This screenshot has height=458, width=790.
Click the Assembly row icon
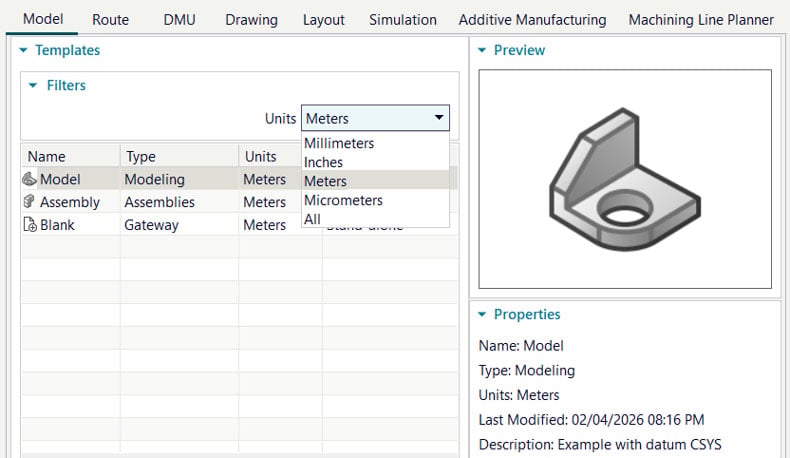[29, 202]
